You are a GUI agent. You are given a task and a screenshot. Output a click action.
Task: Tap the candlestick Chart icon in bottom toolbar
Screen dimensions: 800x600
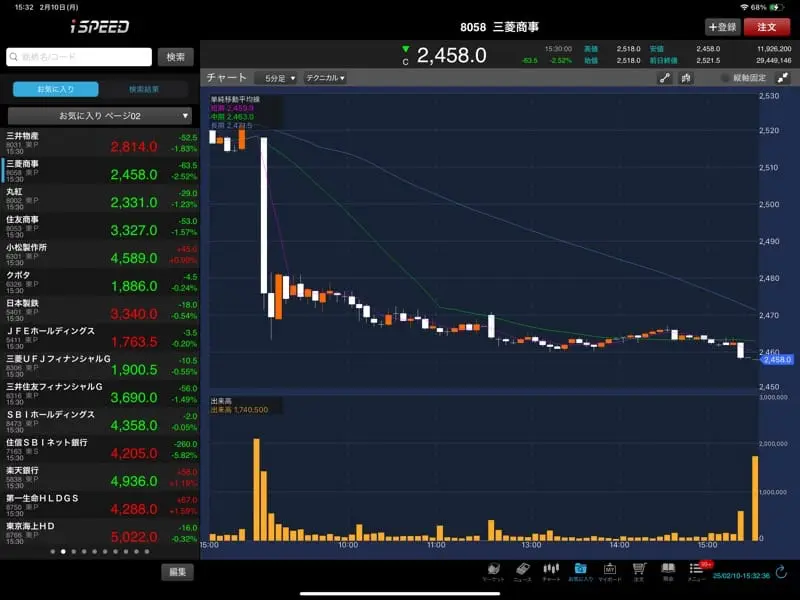pos(551,572)
